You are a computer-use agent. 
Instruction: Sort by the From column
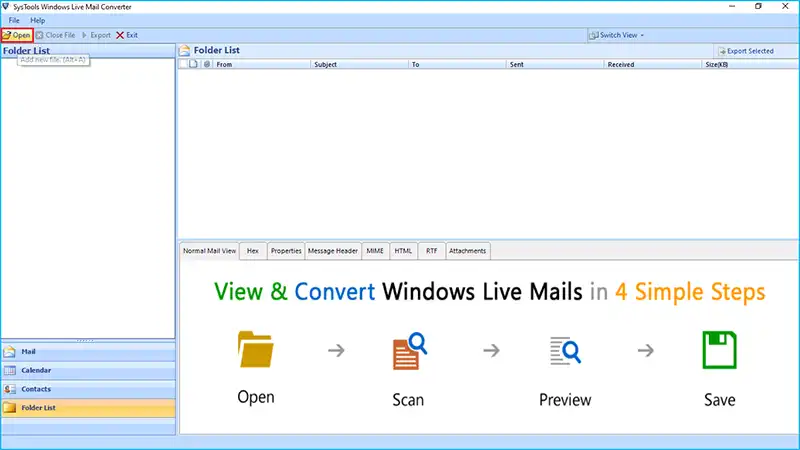[261, 64]
